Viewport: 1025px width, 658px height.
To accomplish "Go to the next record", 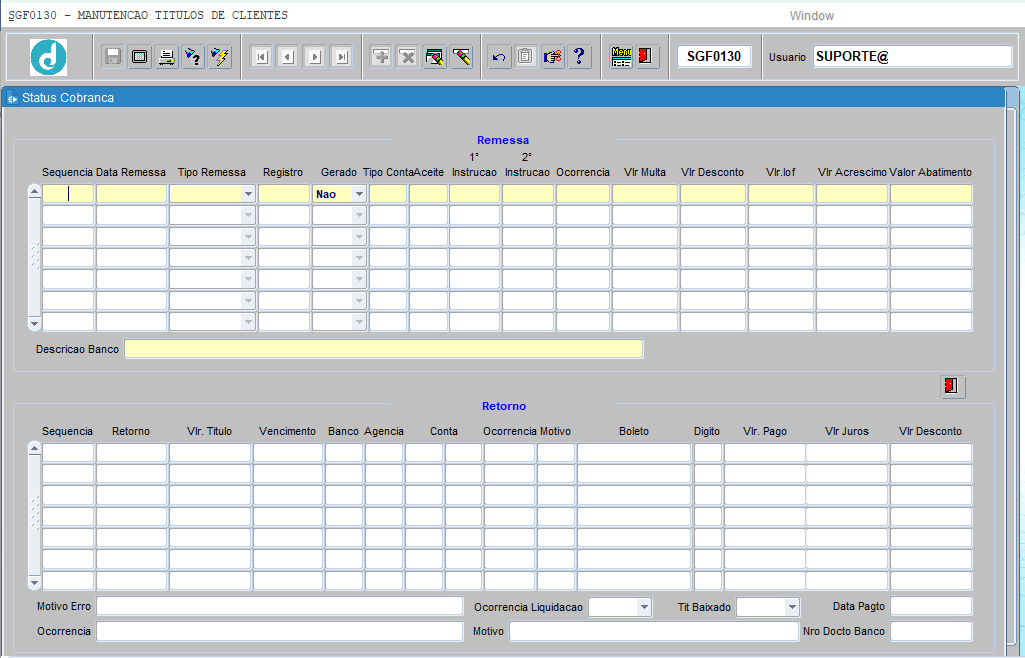I will tap(315, 57).
